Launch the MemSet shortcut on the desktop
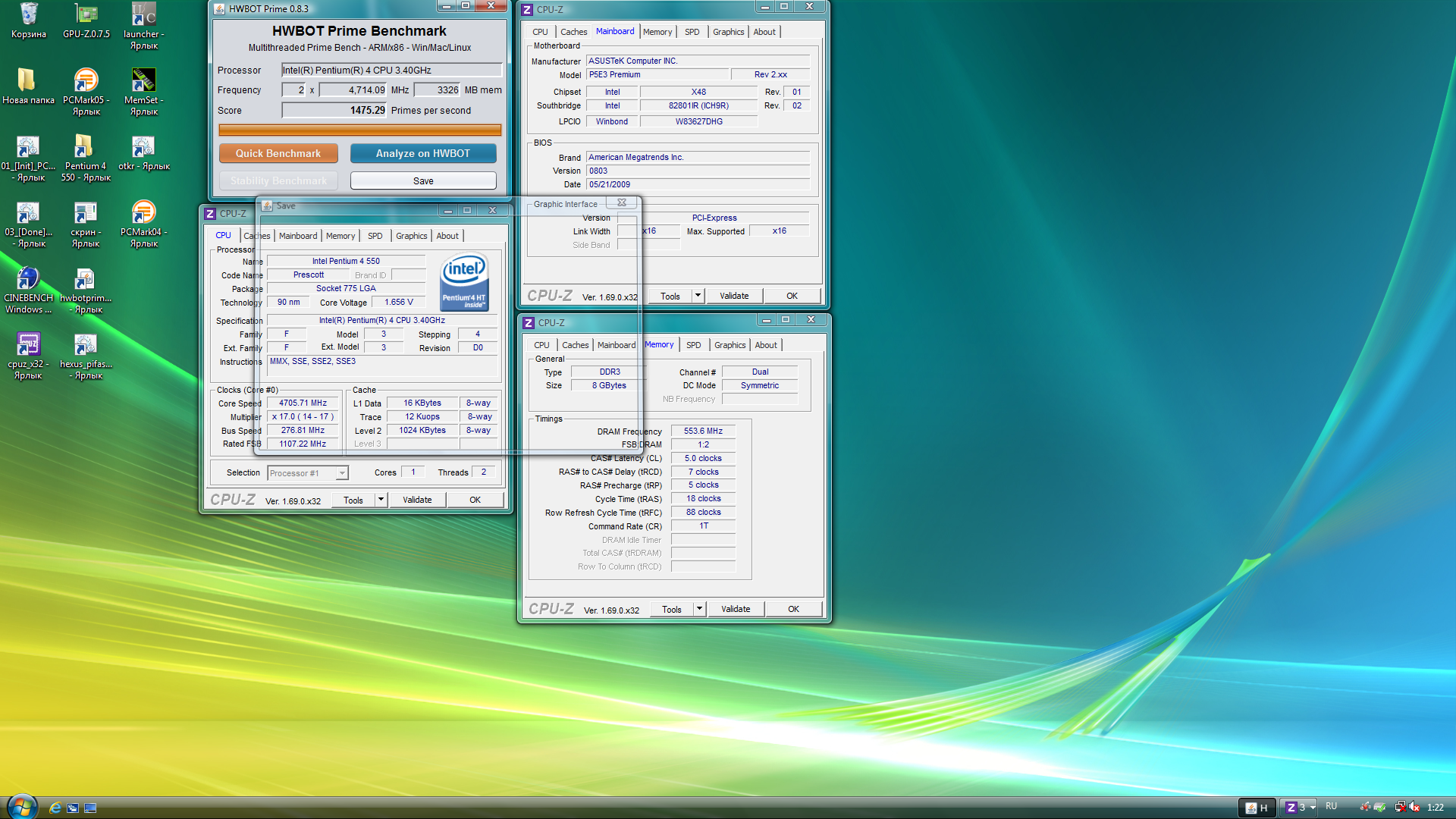Viewport: 1456px width, 819px height. [x=143, y=92]
